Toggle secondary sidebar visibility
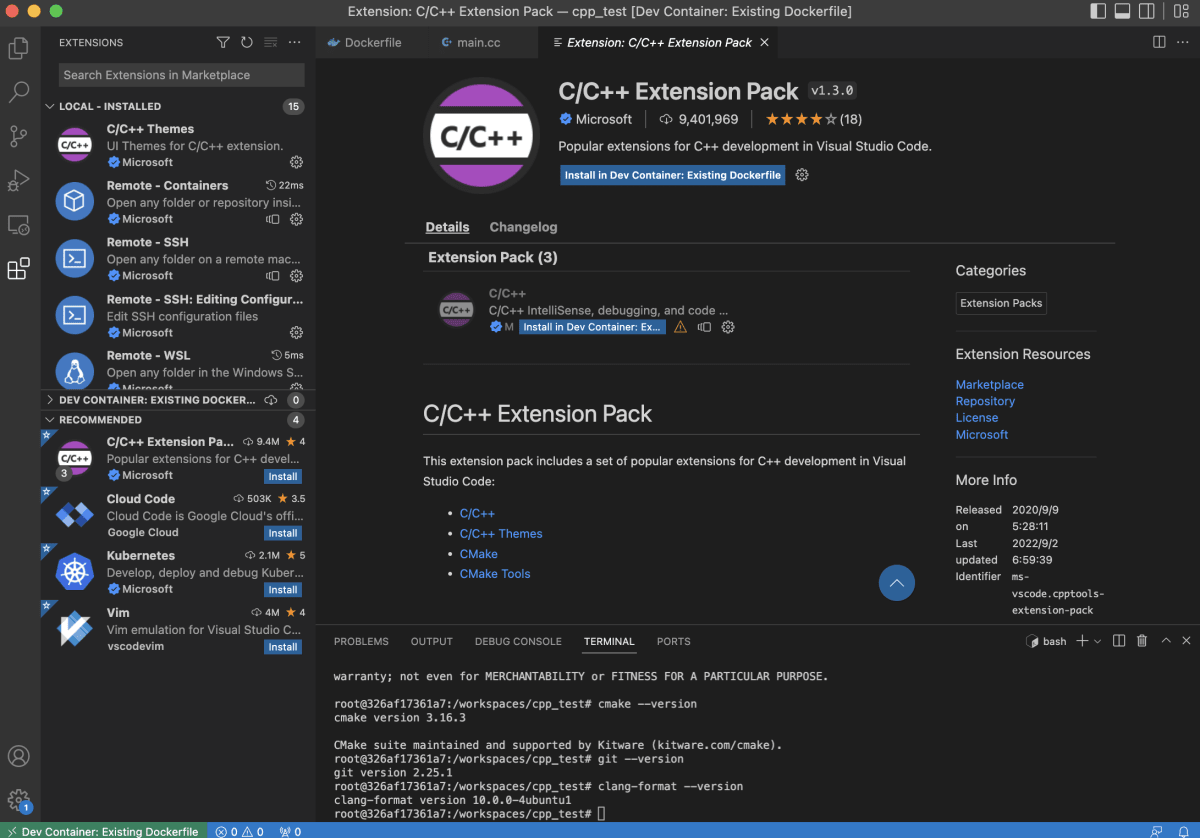The width and height of the screenshot is (1200, 838). pyautogui.click(x=1148, y=11)
